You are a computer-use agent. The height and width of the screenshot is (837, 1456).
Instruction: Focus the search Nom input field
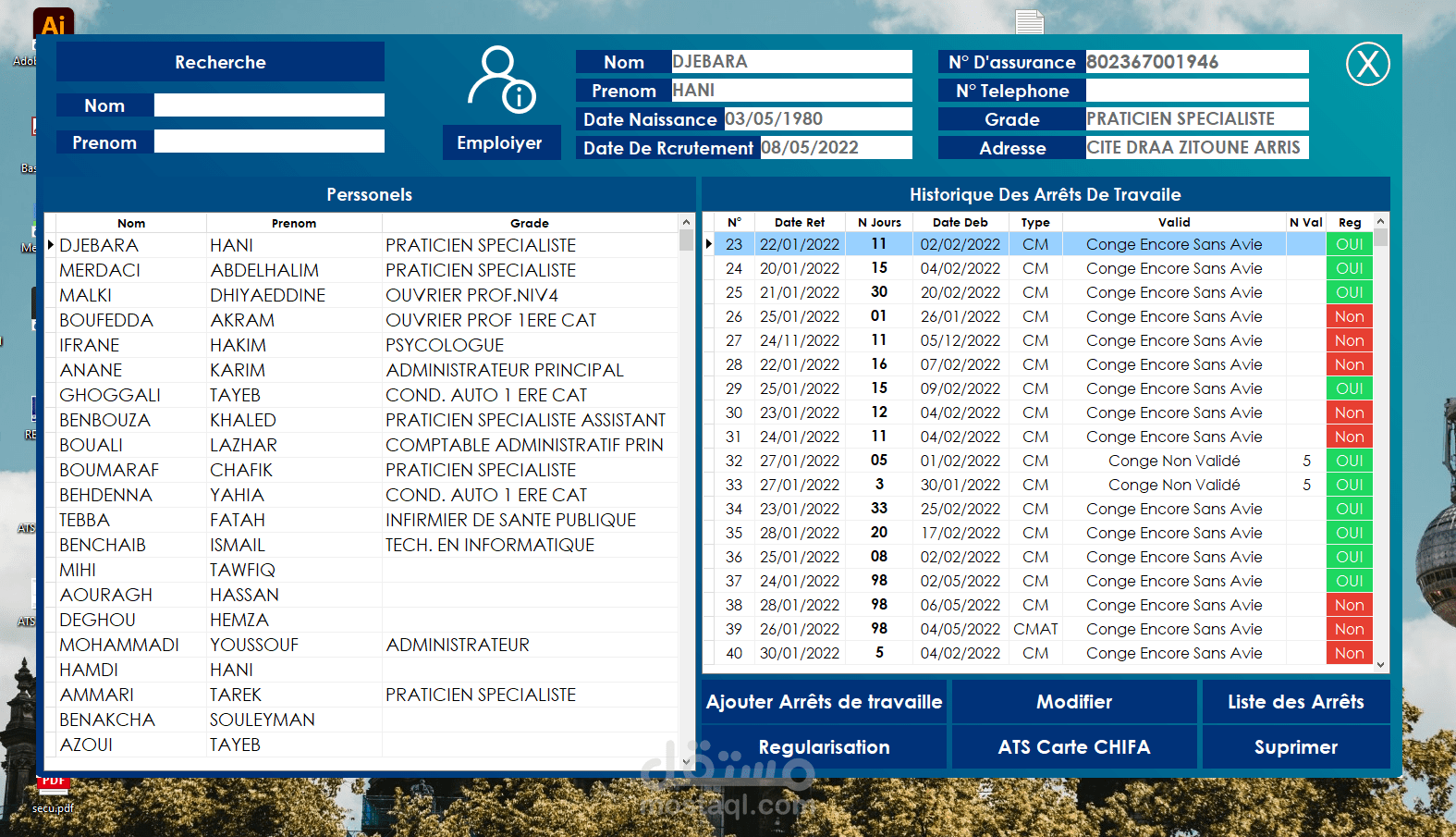(269, 105)
